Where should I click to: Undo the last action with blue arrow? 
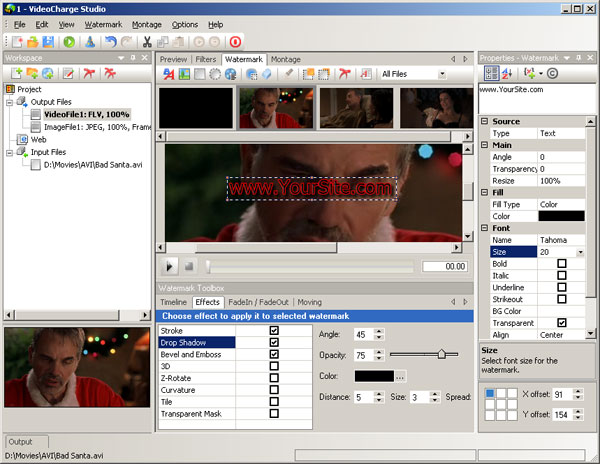coord(111,42)
